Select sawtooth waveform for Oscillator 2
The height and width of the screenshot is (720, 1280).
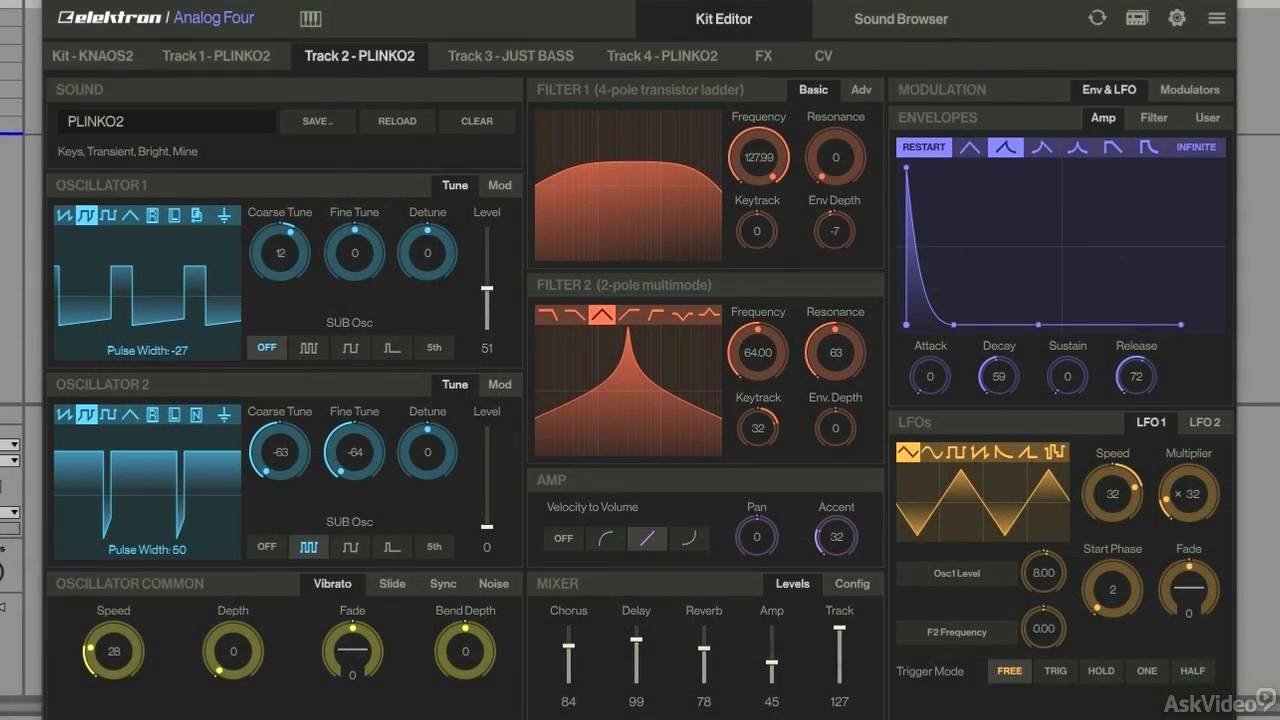pyautogui.click(x=65, y=414)
